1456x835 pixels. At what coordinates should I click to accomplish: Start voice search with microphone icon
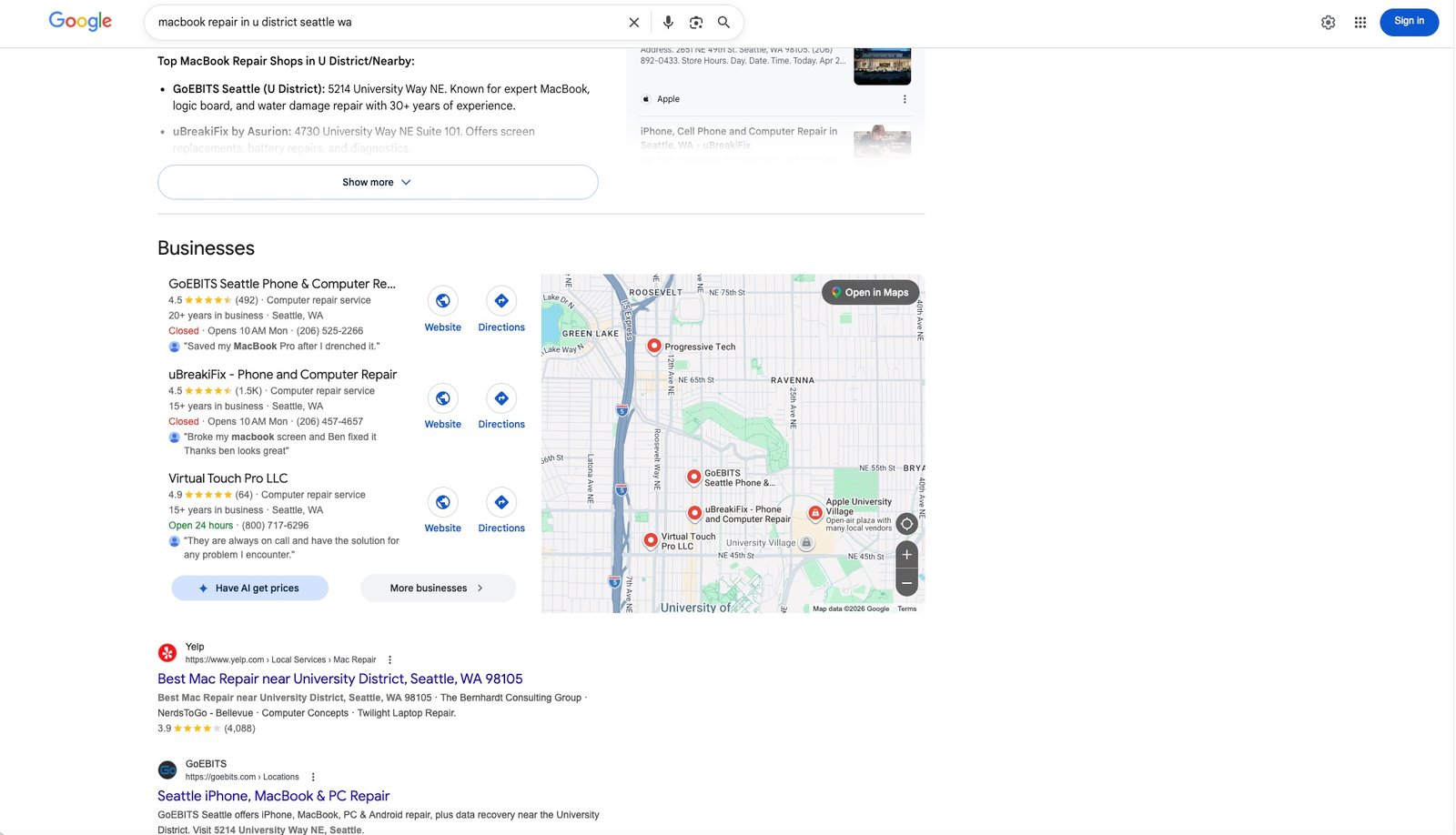click(x=668, y=22)
